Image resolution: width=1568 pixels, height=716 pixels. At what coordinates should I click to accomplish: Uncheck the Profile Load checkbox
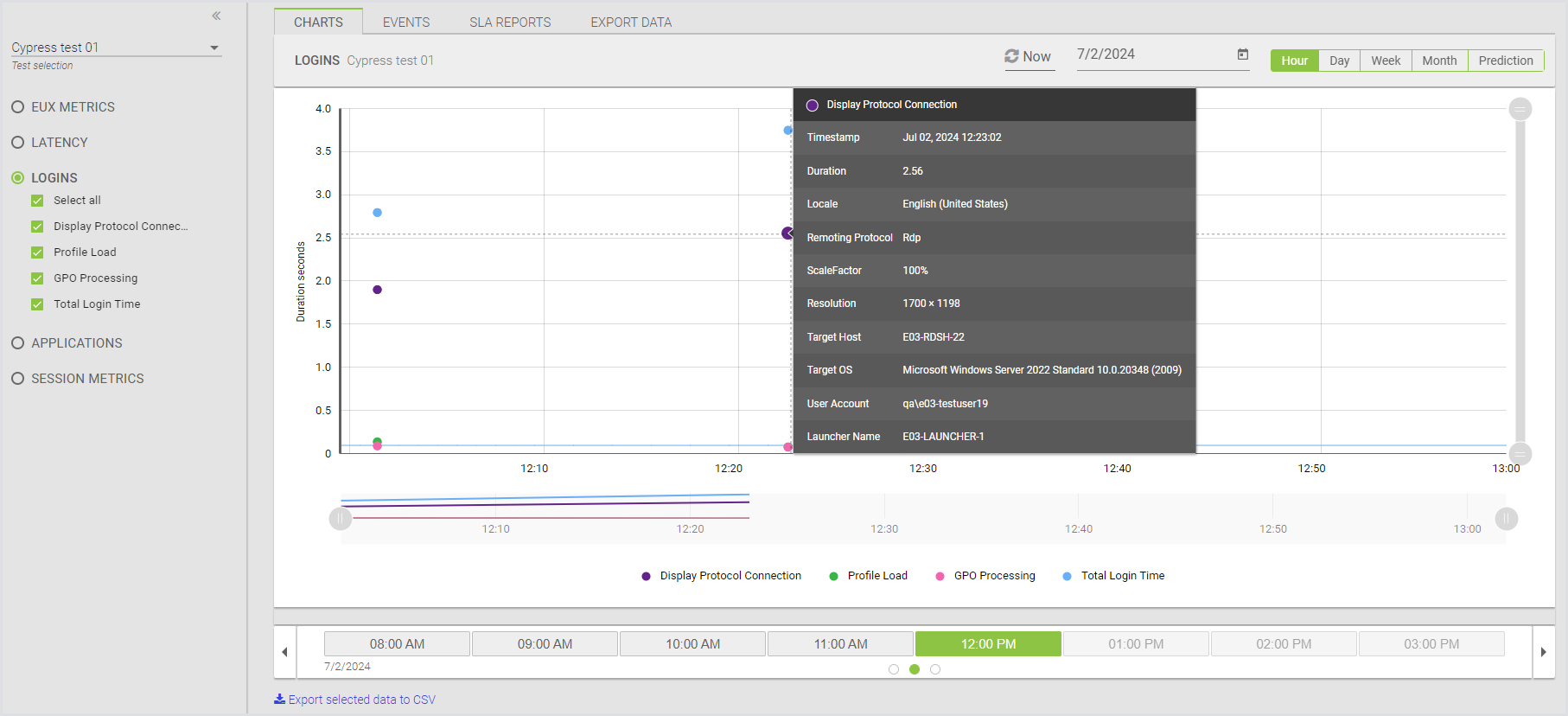coord(37,253)
